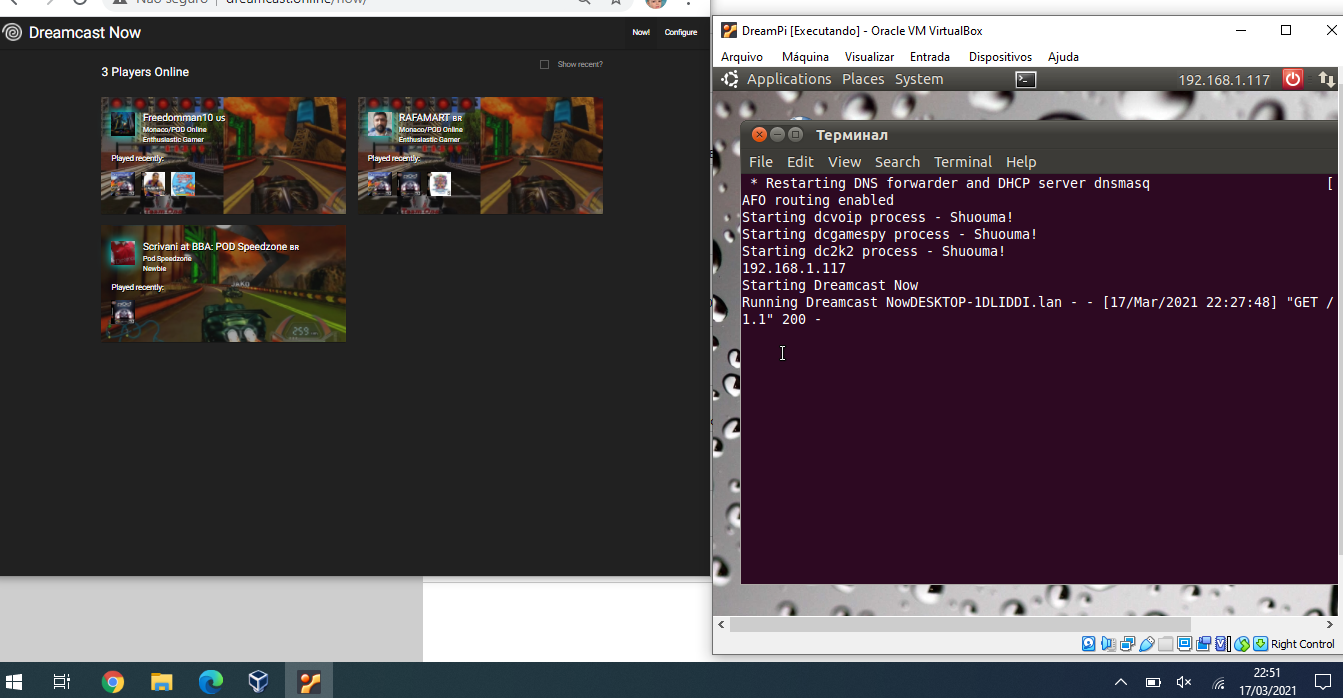Click the network arrows icon in guest panel
Screen dimensions: 1343x698
coord(1326,79)
